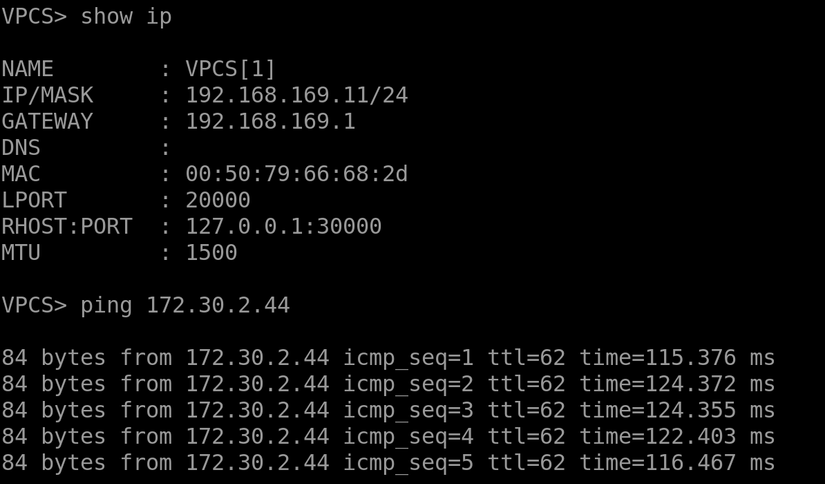Image resolution: width=825 pixels, height=484 pixels.
Task: Click the IP address 192.168.169.11/24
Action: click(297, 96)
